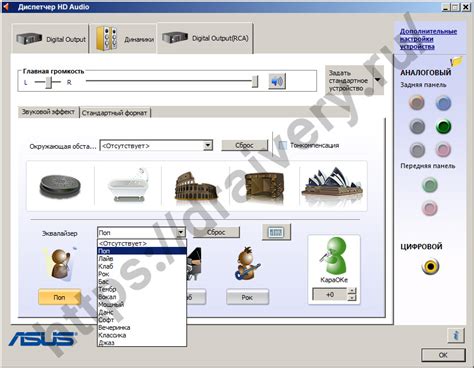
Task: Click the green KaraOKe microphone icon
Action: click(x=333, y=256)
